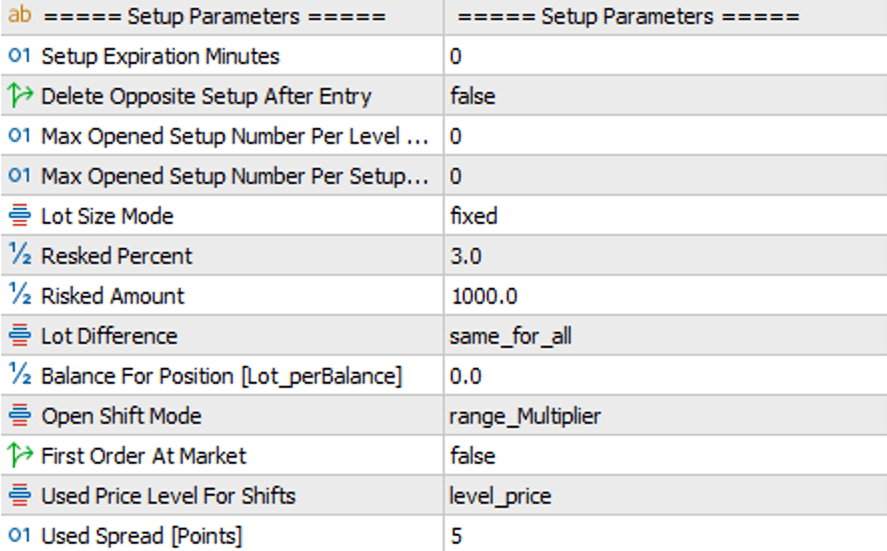887x551 pixels.
Task: Click integer icon beside Used Spread [Points]
Action: [x=19, y=535]
